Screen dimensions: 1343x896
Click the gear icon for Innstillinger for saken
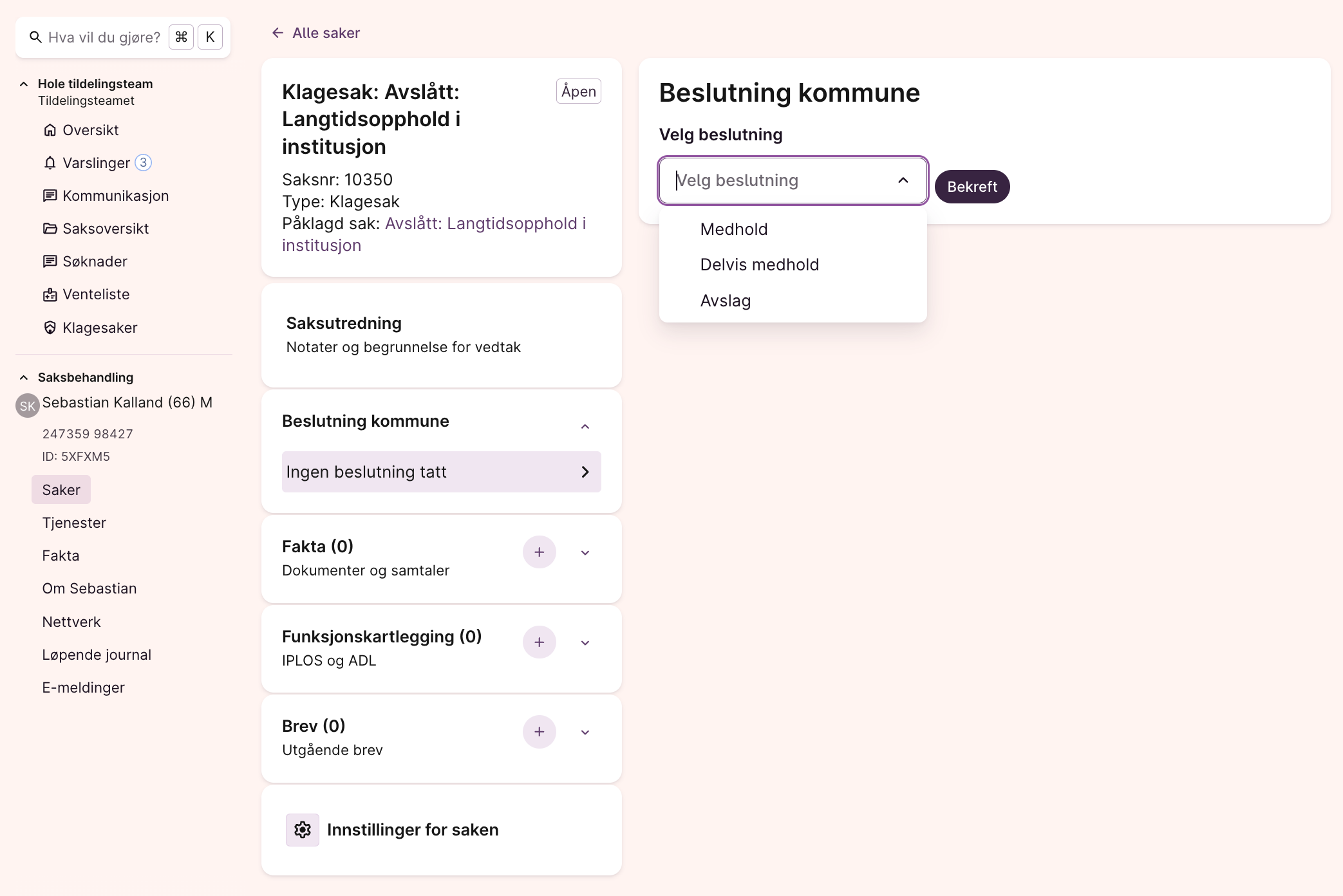[x=303, y=830]
